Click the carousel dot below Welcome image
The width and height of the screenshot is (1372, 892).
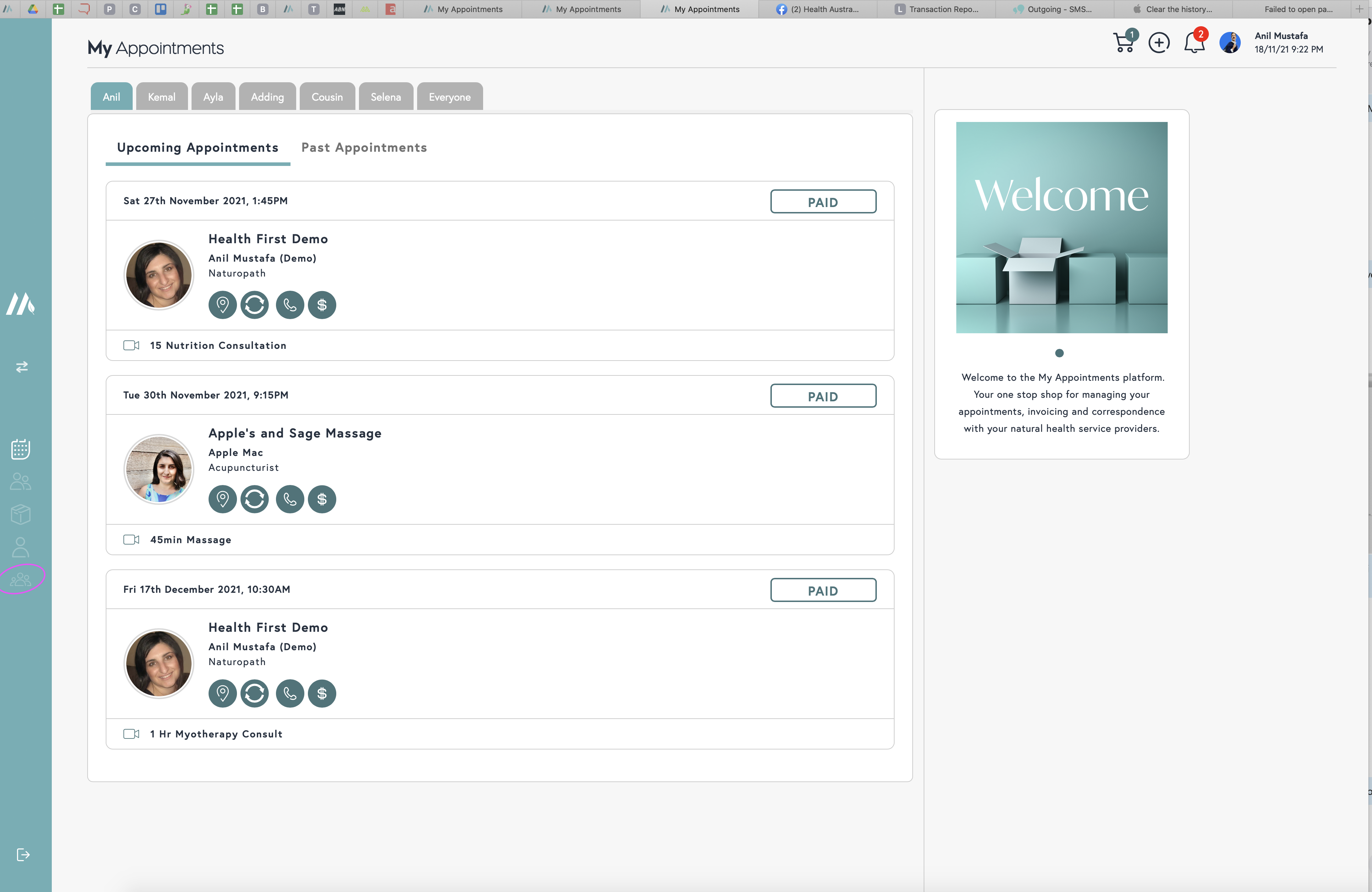[1059, 353]
